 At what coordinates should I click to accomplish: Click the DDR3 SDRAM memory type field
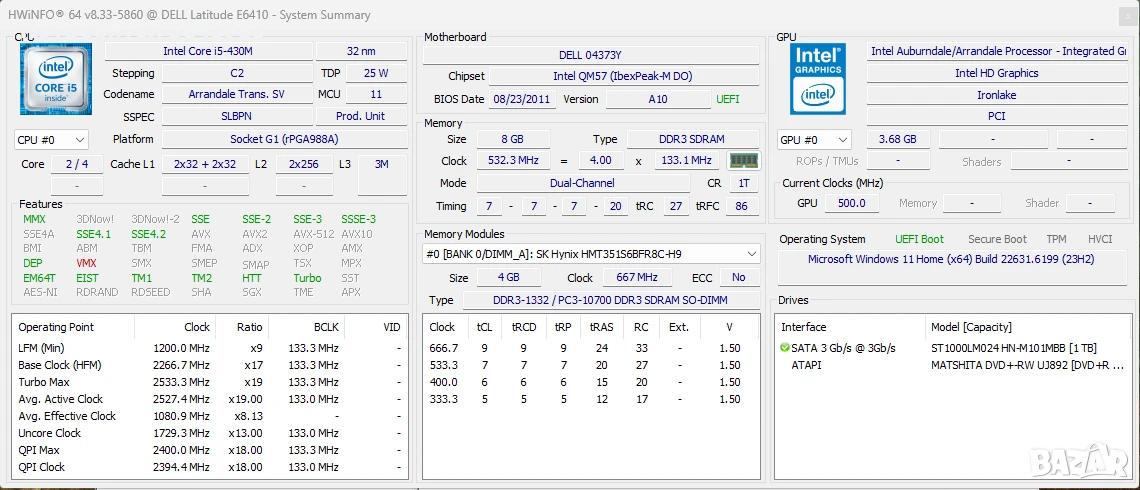point(693,140)
